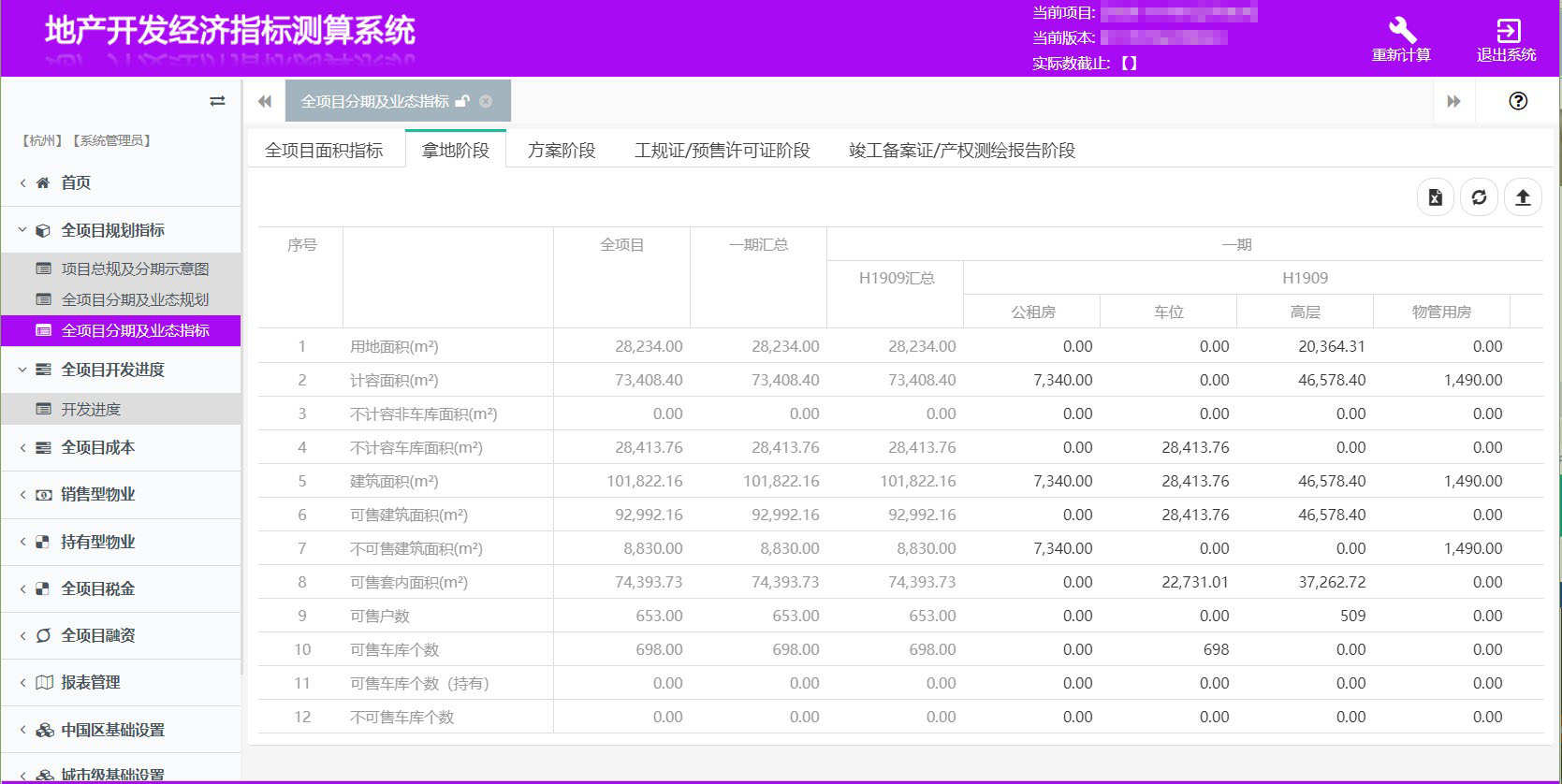This screenshot has width=1562, height=784.
Task: Click the upload arrow icon button
Action: 1523,197
